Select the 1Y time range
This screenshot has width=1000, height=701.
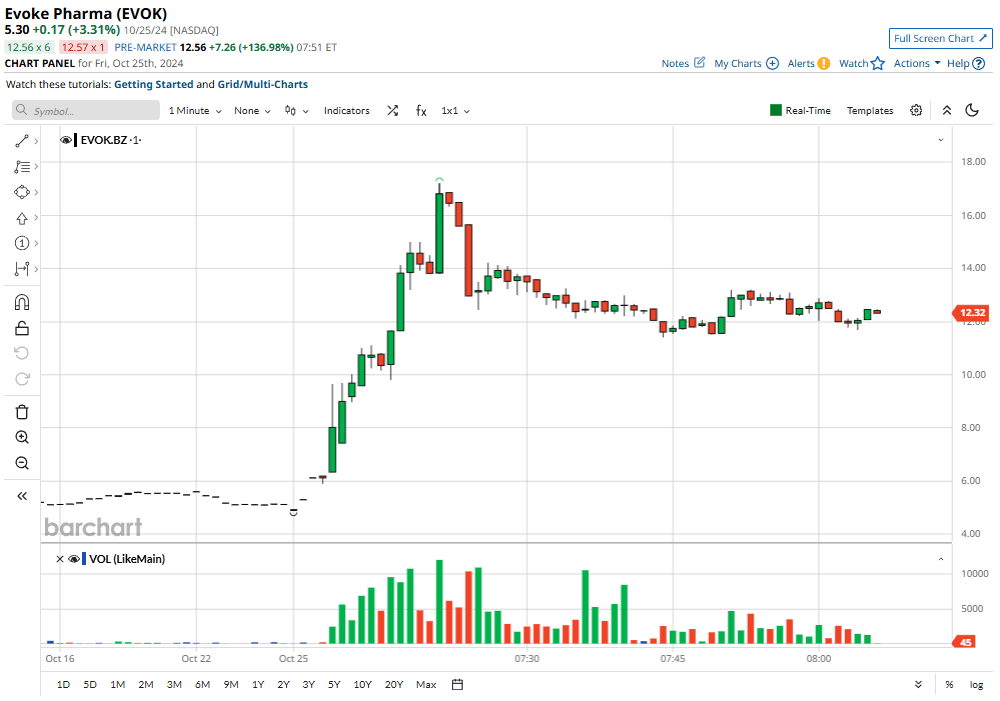pos(258,684)
